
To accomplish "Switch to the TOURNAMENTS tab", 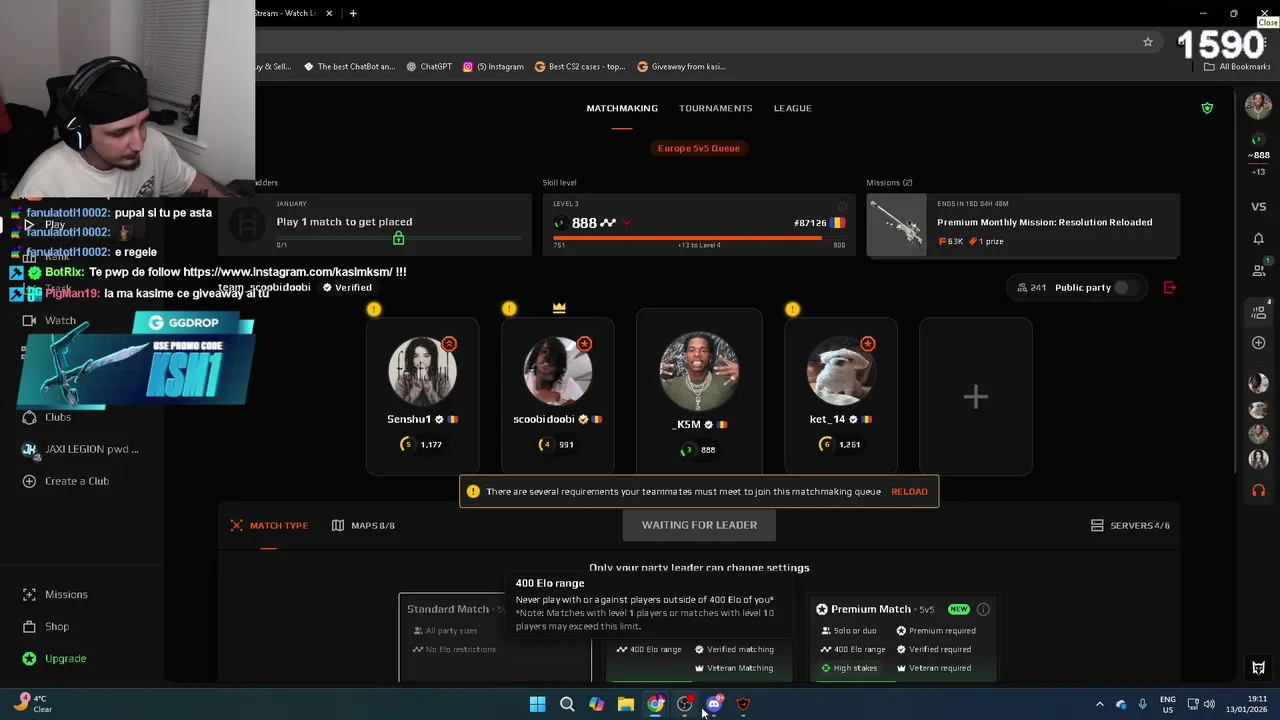I will [715, 108].
